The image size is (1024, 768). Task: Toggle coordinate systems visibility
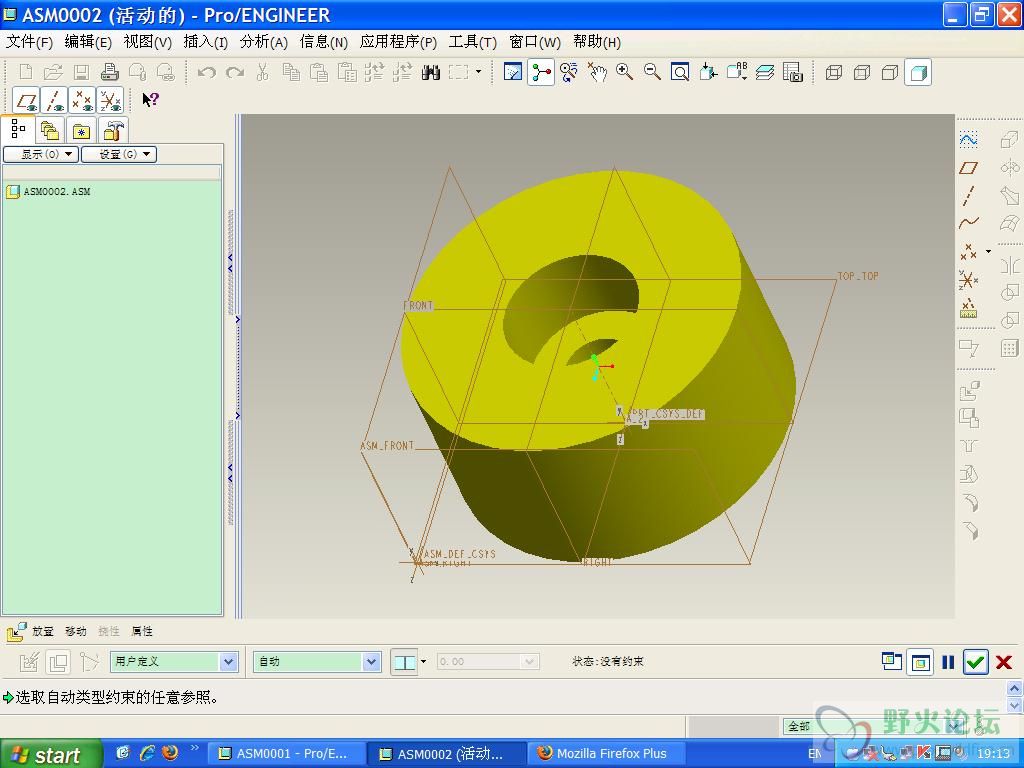(x=110, y=101)
